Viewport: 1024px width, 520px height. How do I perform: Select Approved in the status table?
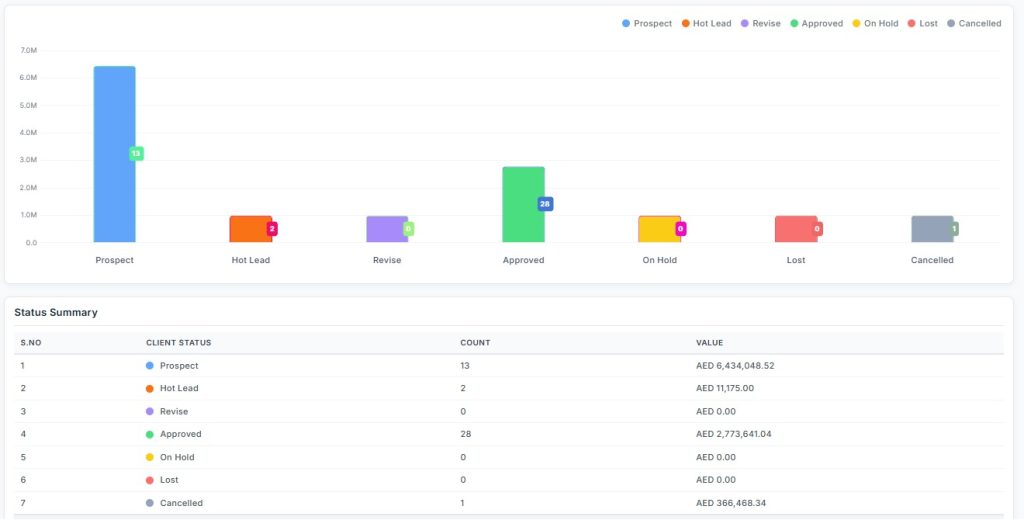coord(181,434)
